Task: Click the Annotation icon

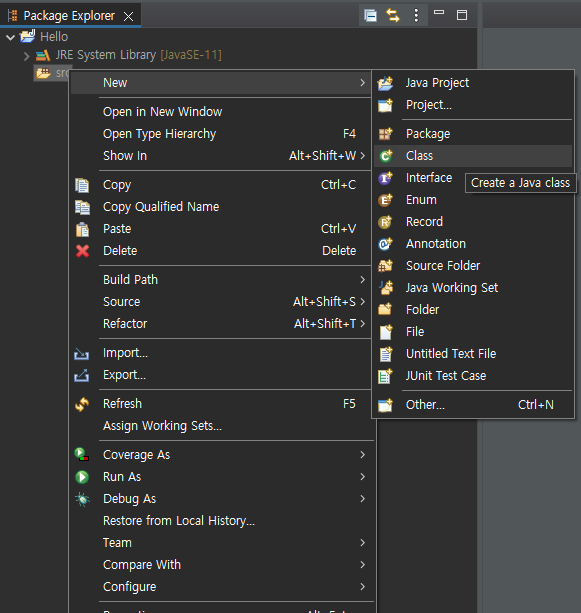Action: point(385,244)
